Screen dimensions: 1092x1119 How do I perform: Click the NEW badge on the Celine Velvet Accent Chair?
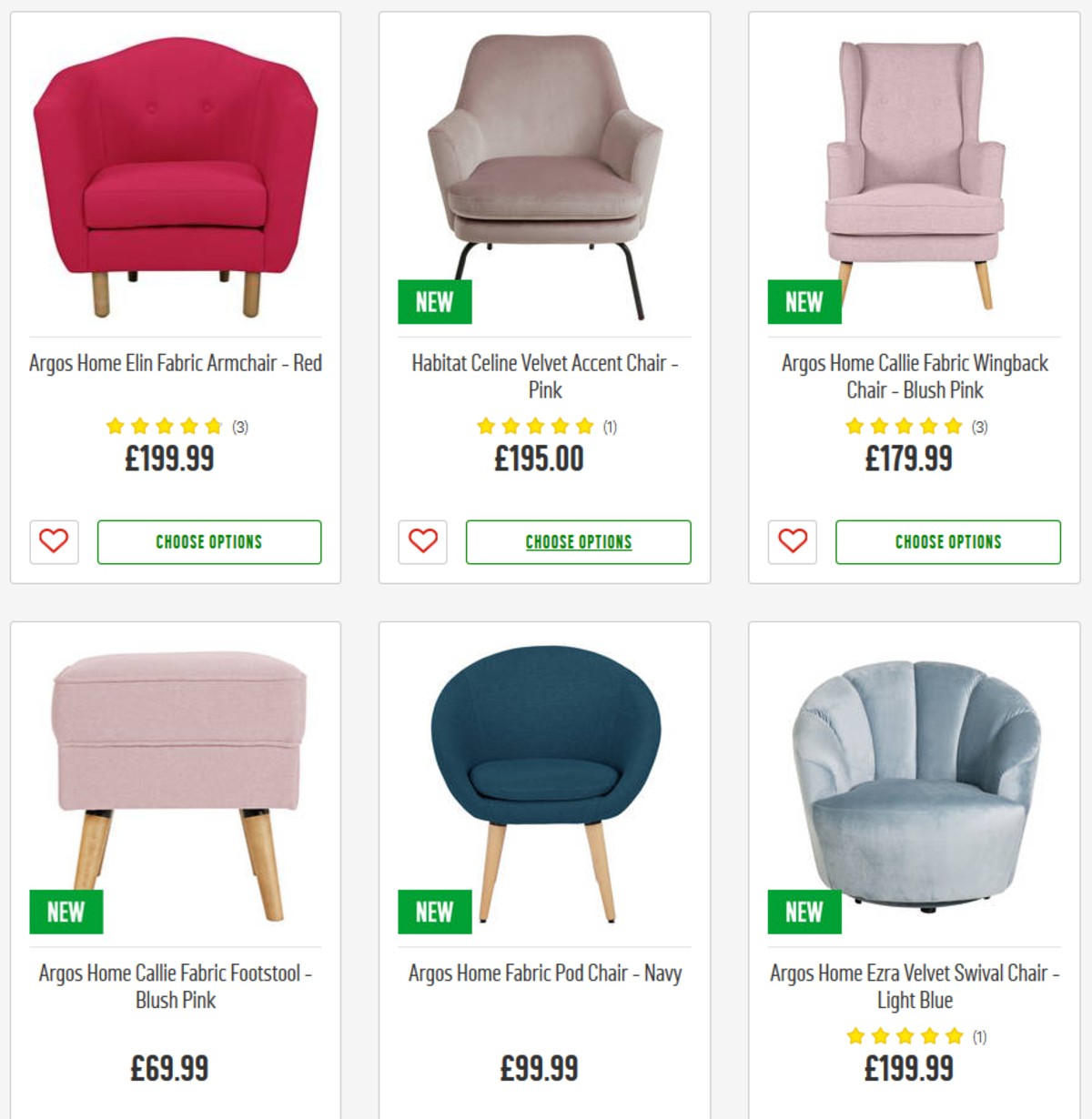(434, 303)
